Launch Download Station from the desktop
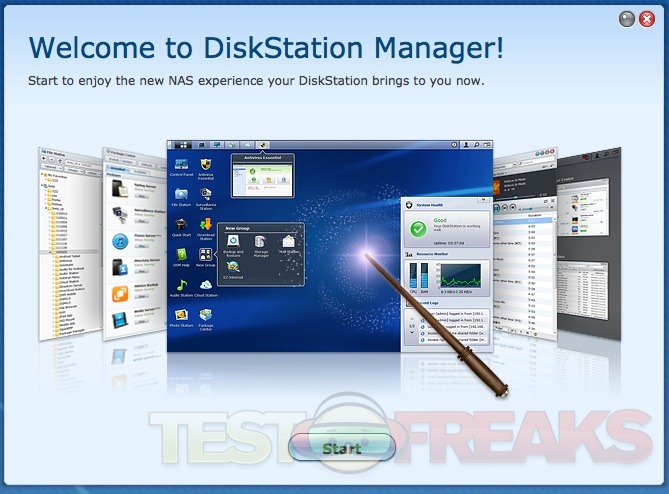This screenshot has width=669, height=494. (x=205, y=225)
